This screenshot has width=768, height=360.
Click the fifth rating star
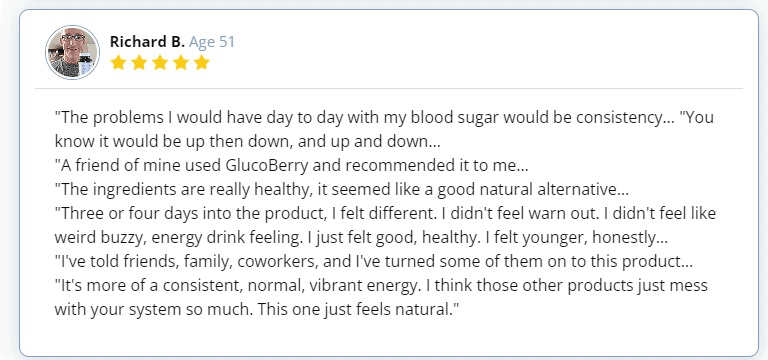[202, 63]
